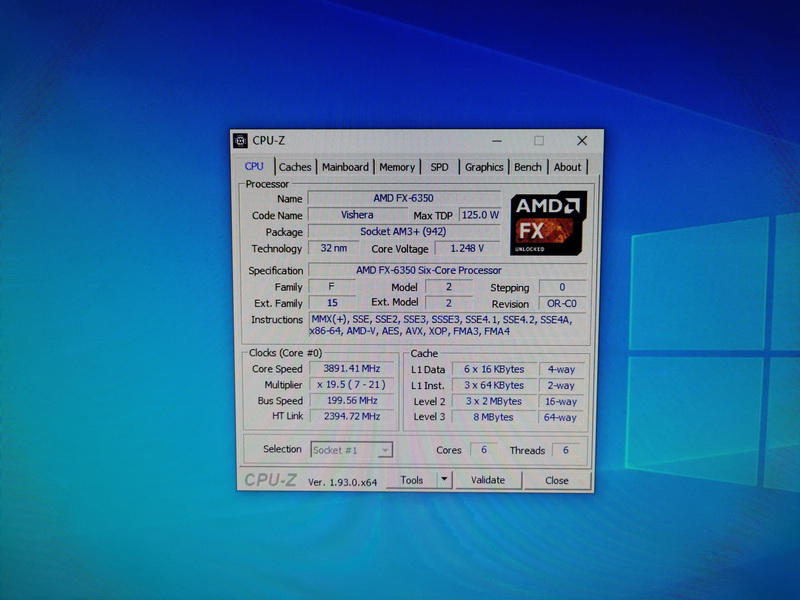Open the CPU tab
The width and height of the screenshot is (800, 600).
[x=254, y=166]
